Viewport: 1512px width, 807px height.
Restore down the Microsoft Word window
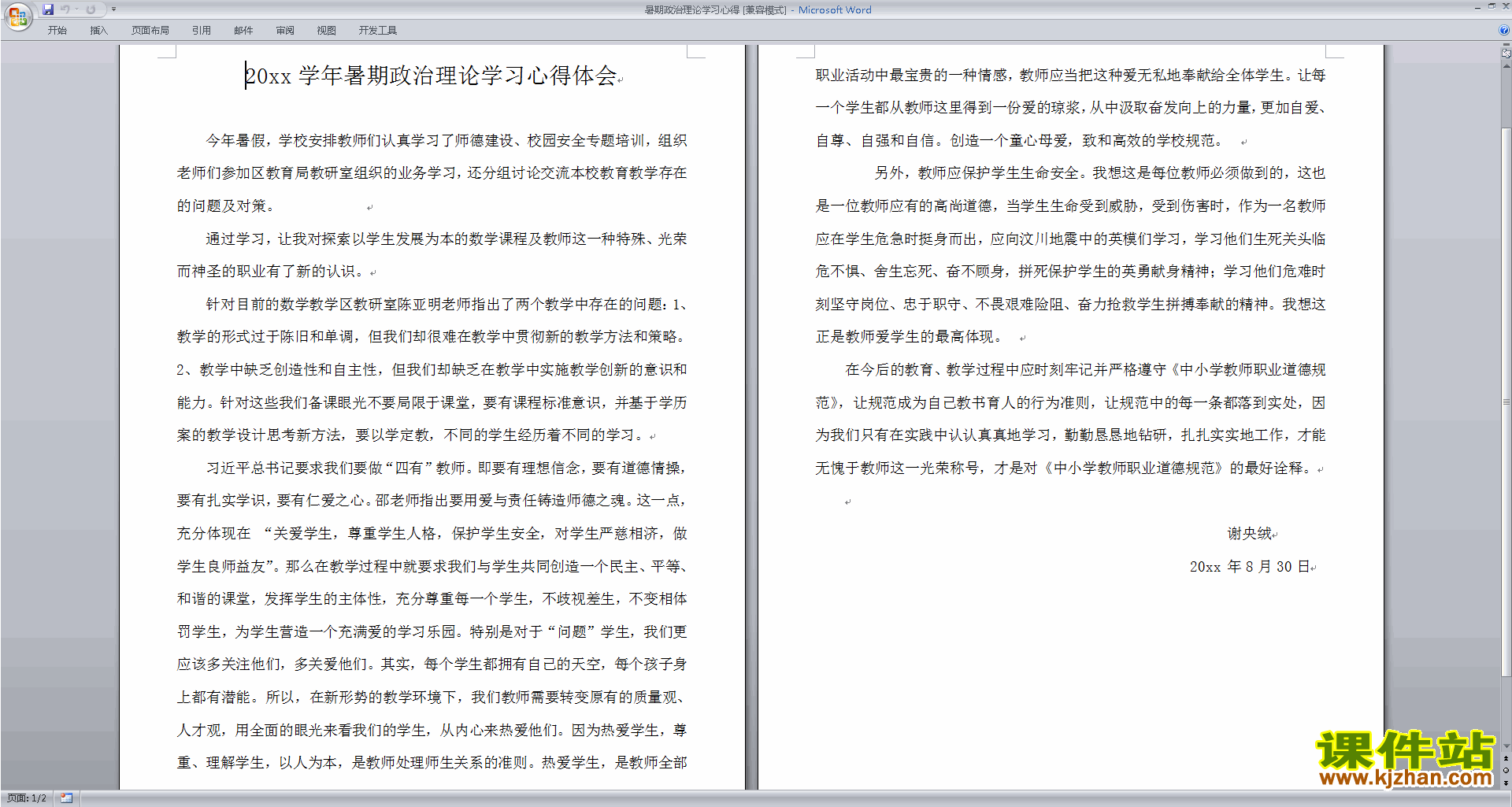pos(1492,6)
